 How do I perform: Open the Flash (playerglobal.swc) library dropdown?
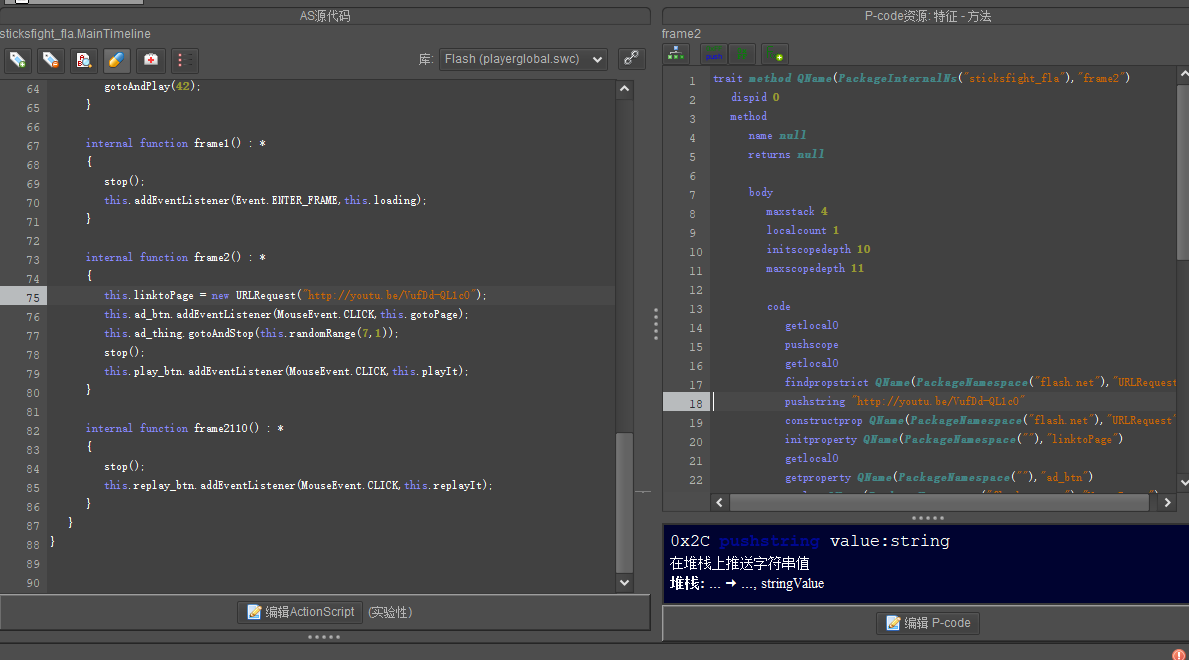(x=523, y=59)
